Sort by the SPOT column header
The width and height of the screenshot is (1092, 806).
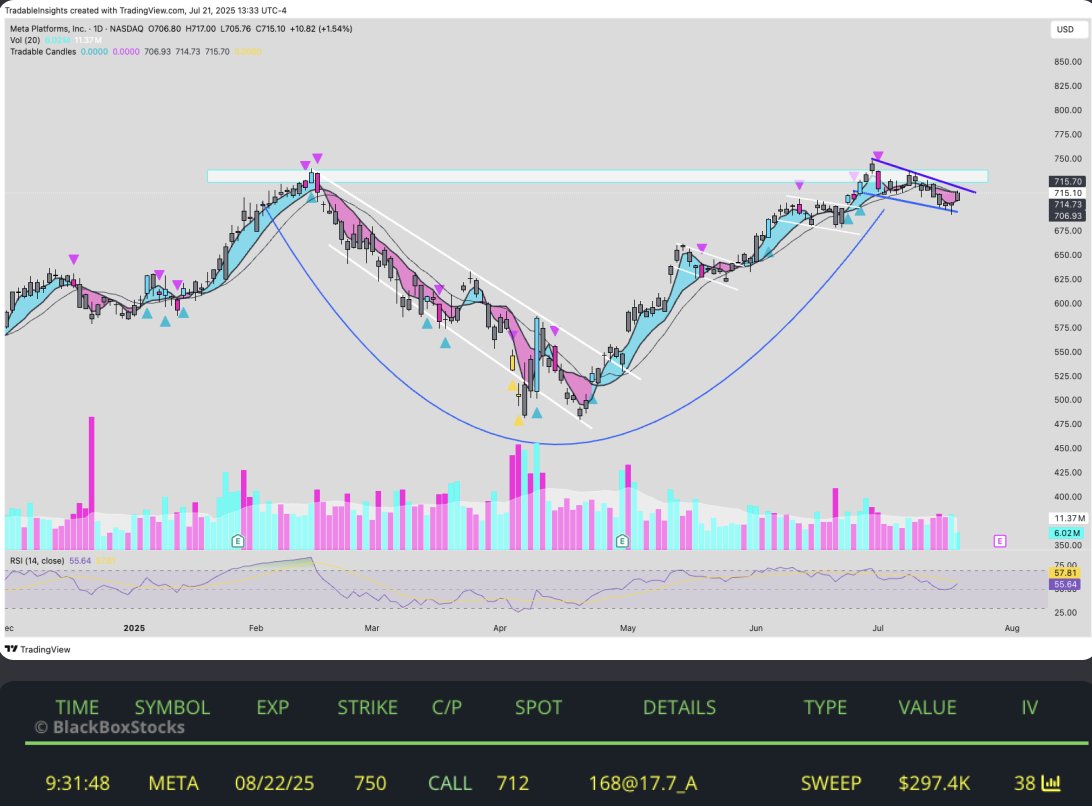click(538, 707)
